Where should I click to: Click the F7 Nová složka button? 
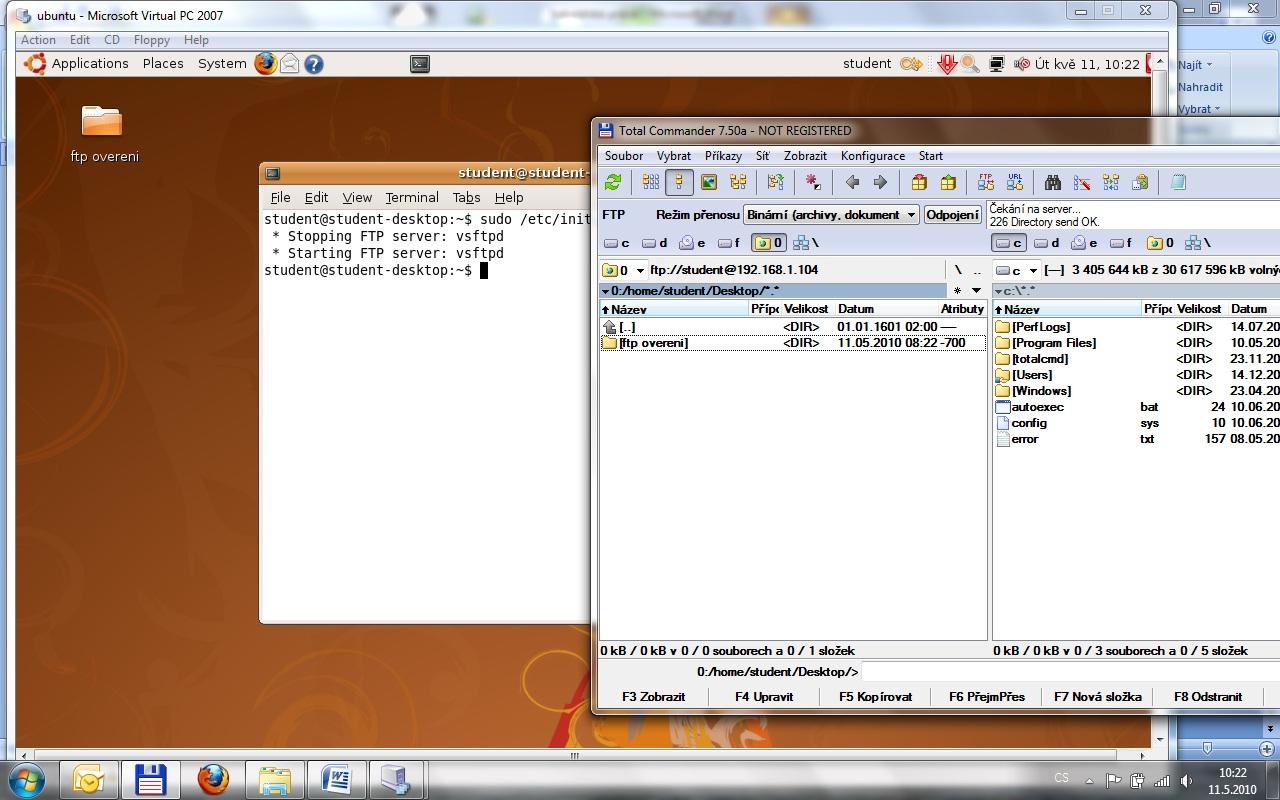(1098, 697)
